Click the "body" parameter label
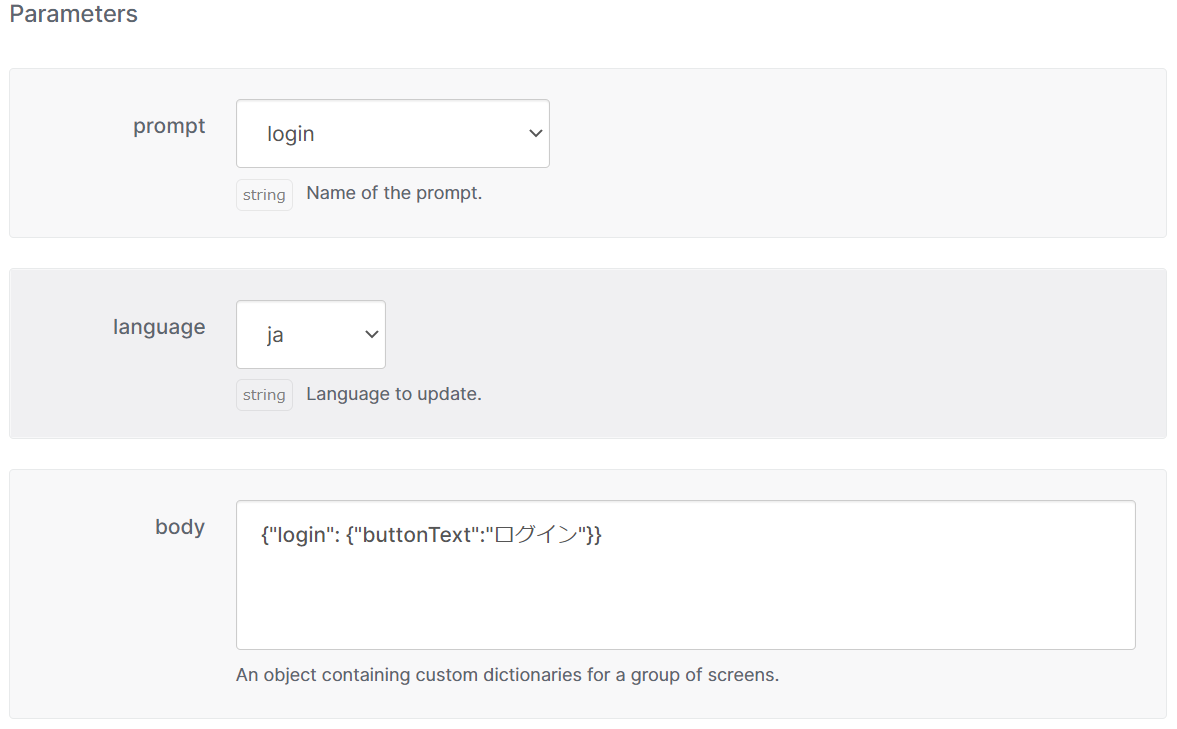Viewport: 1177px width, 729px height. (x=179, y=527)
